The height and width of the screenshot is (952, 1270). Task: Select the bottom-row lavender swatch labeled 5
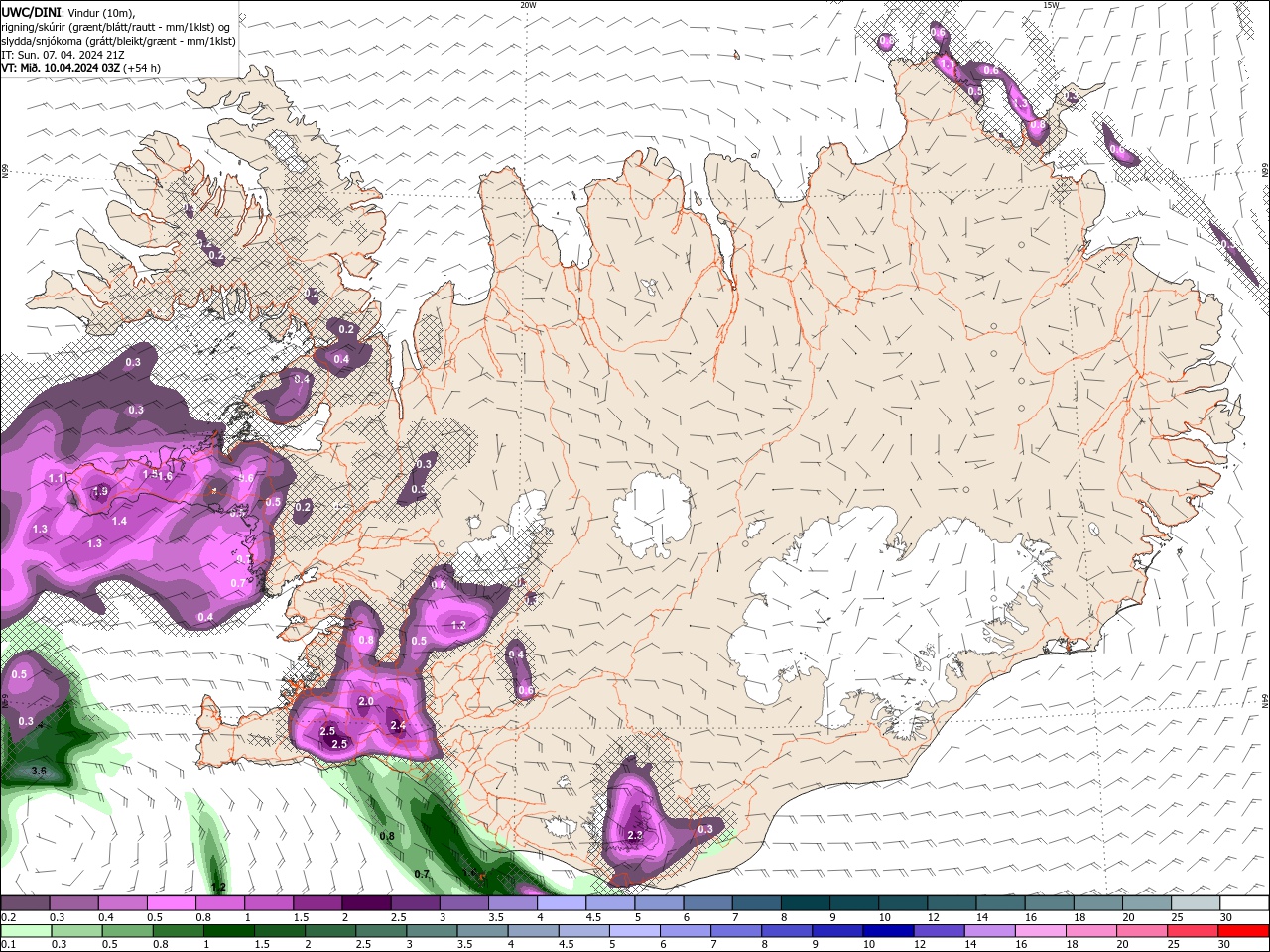tap(633, 931)
